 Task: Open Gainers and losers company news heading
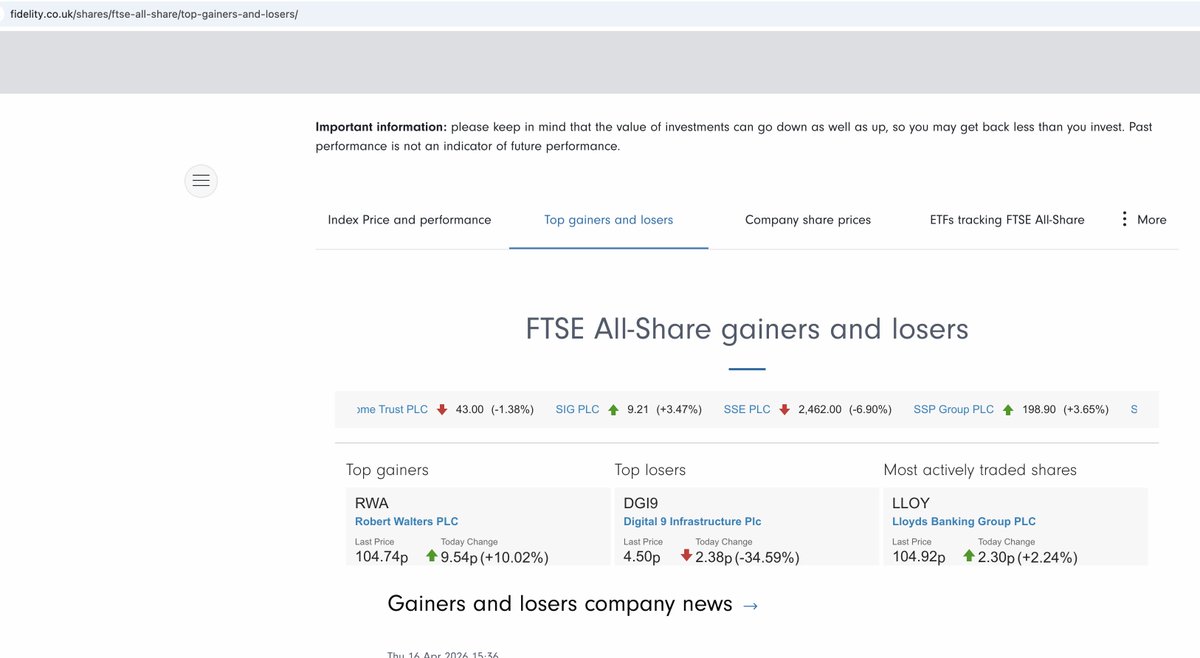[560, 604]
